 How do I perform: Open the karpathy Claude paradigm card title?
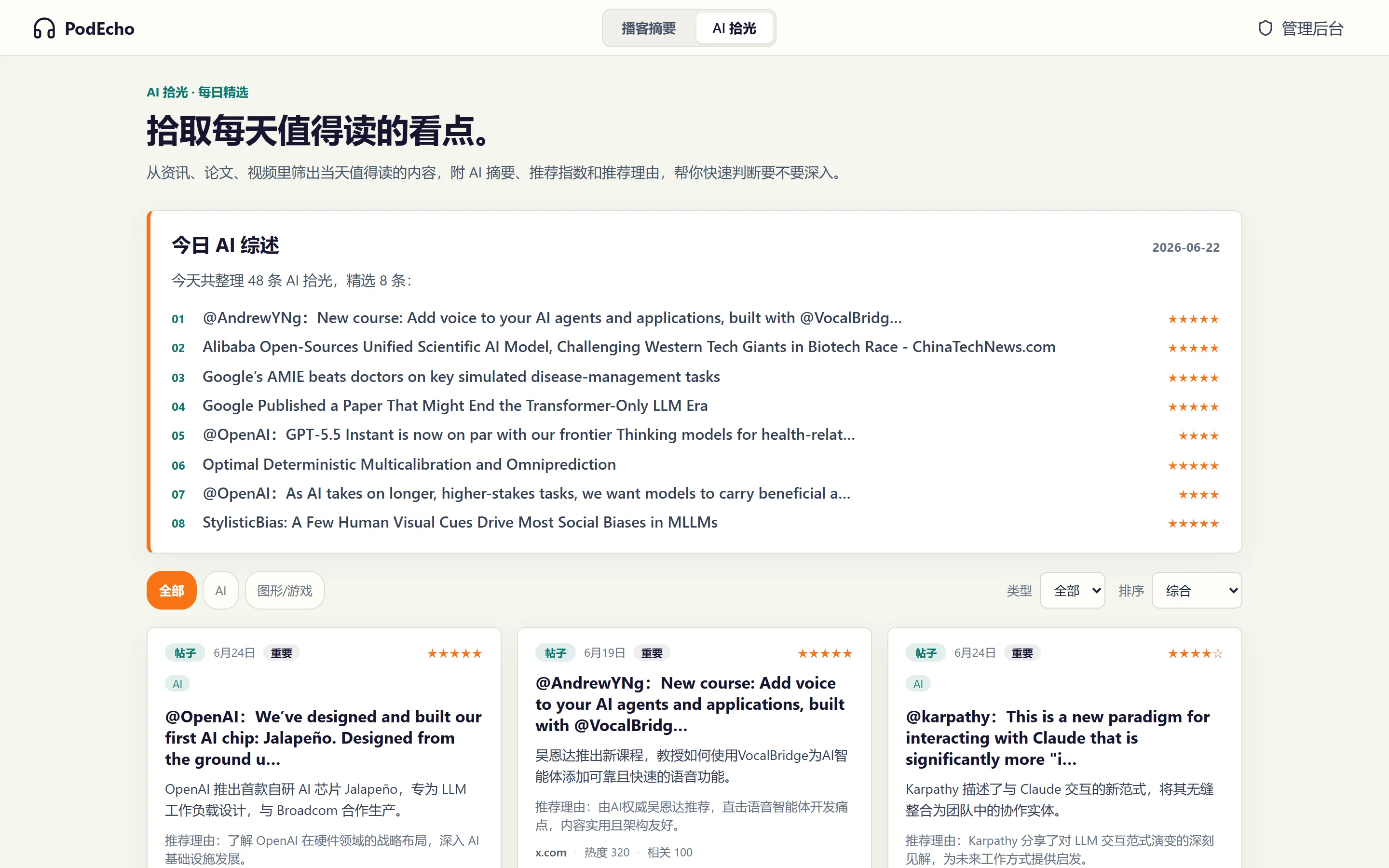point(1057,738)
